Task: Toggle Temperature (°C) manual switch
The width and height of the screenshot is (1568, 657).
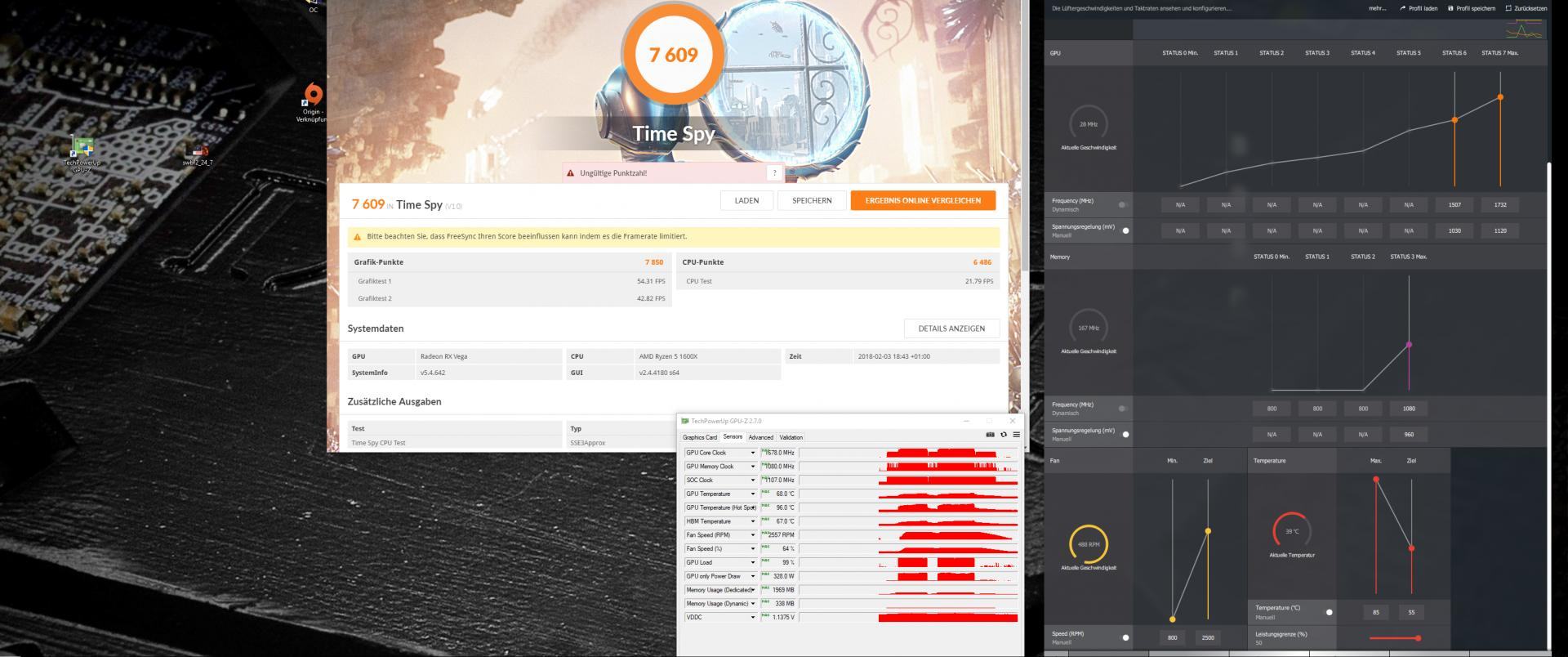Action: click(x=1328, y=612)
